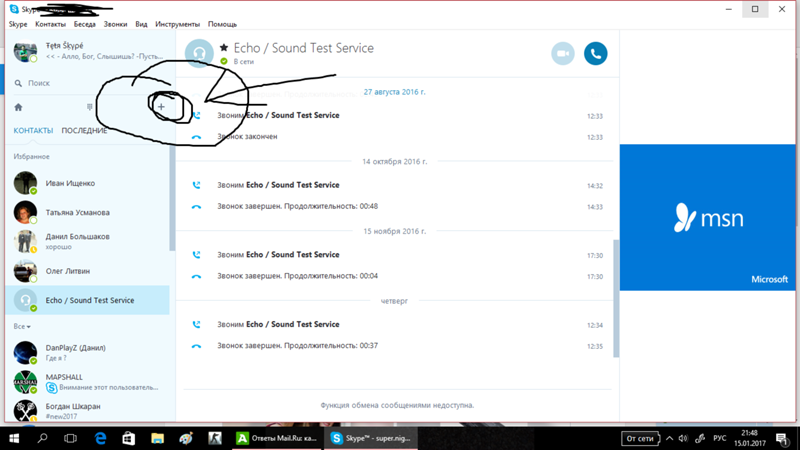The width and height of the screenshot is (800, 450).
Task: Select contact DanPlayZ (Данил)
Action: tap(87, 353)
